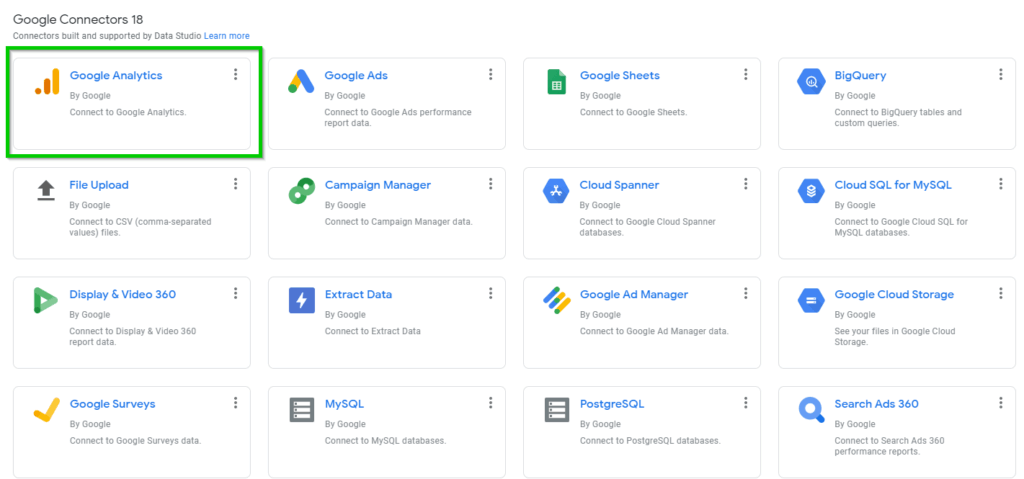1024x479 pixels.
Task: Click the Google Cloud Storage title
Action: pyautogui.click(x=894, y=295)
